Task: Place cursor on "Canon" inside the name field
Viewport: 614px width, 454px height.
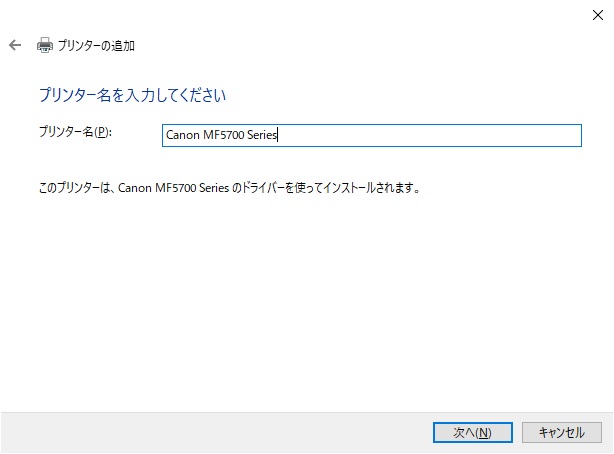Action: tap(182, 135)
